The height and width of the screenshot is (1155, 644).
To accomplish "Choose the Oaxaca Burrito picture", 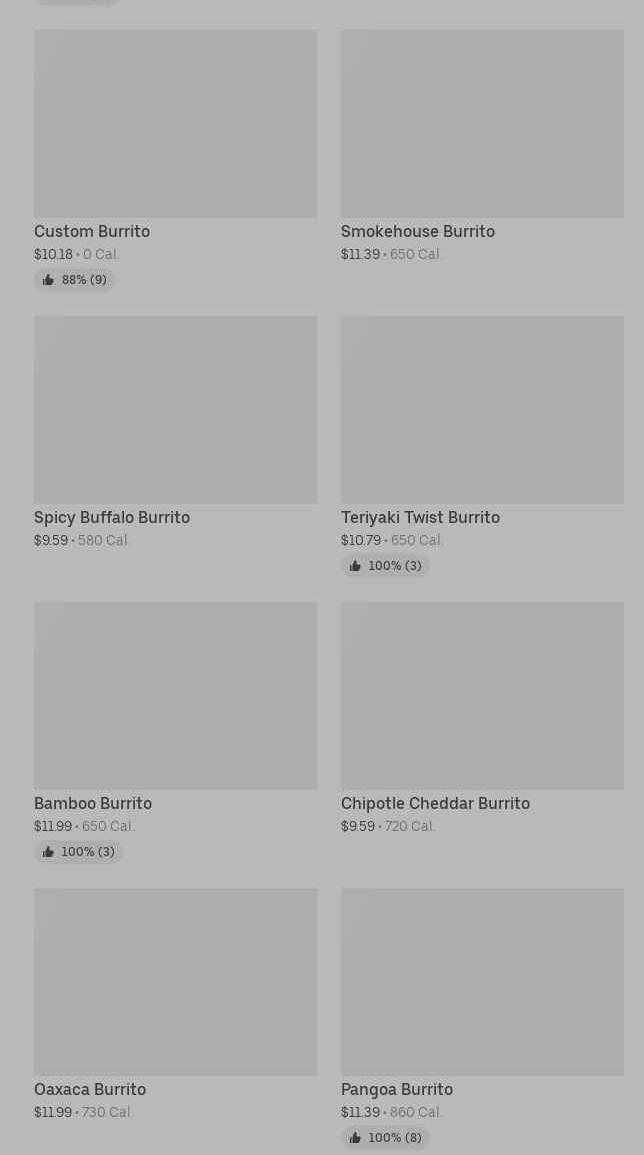I will pos(175,982).
